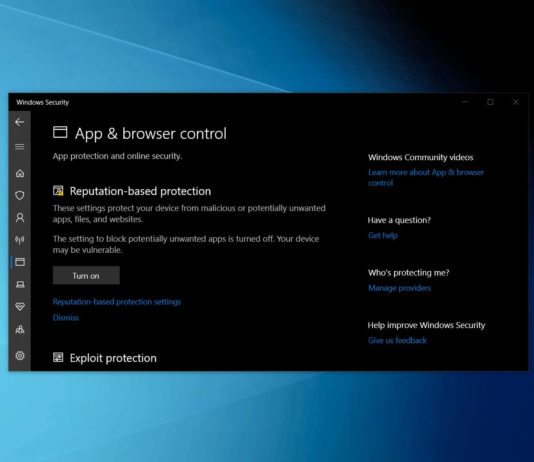This screenshot has height=462, width=534.
Task: Click the Exploit protection section icon
Action: [58, 357]
